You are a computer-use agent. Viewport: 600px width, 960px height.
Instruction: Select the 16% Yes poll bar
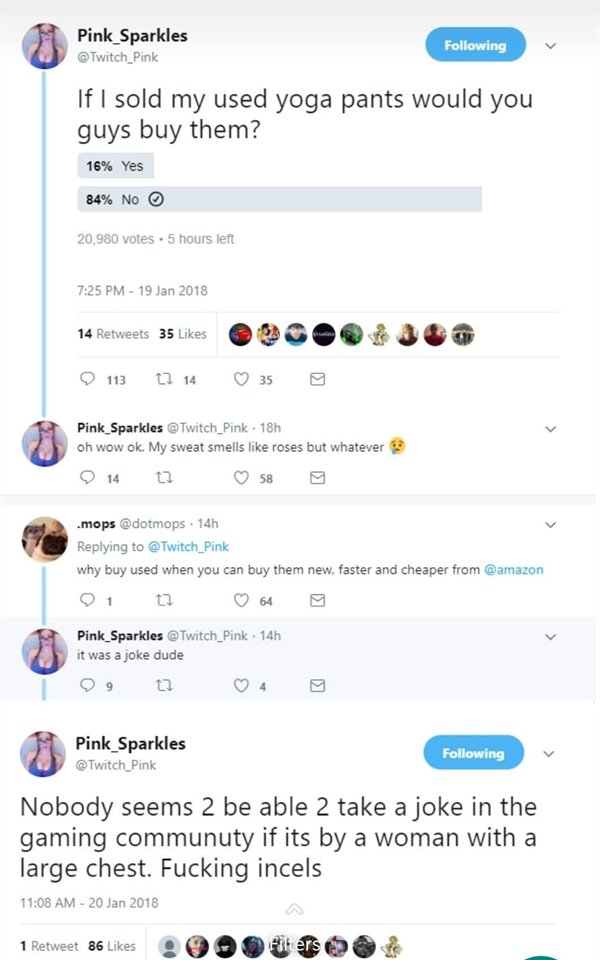pyautogui.click(x=115, y=166)
